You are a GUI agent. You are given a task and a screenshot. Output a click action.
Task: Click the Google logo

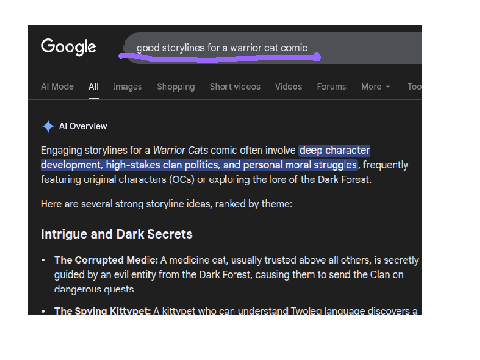69,46
